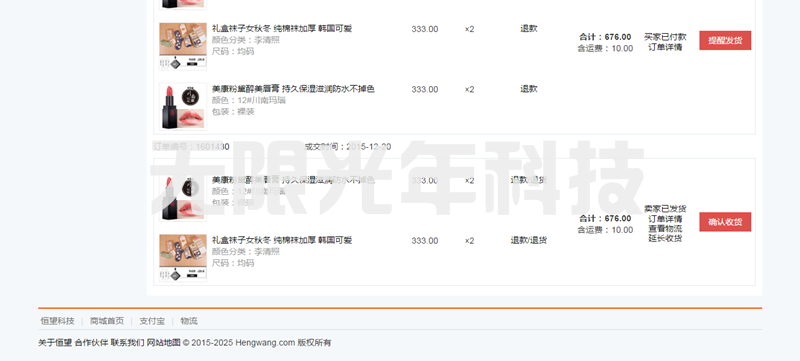The width and height of the screenshot is (800, 361).
Task: Click socks quantity ×2 in 卖家已发货 order
Action: [x=469, y=241]
